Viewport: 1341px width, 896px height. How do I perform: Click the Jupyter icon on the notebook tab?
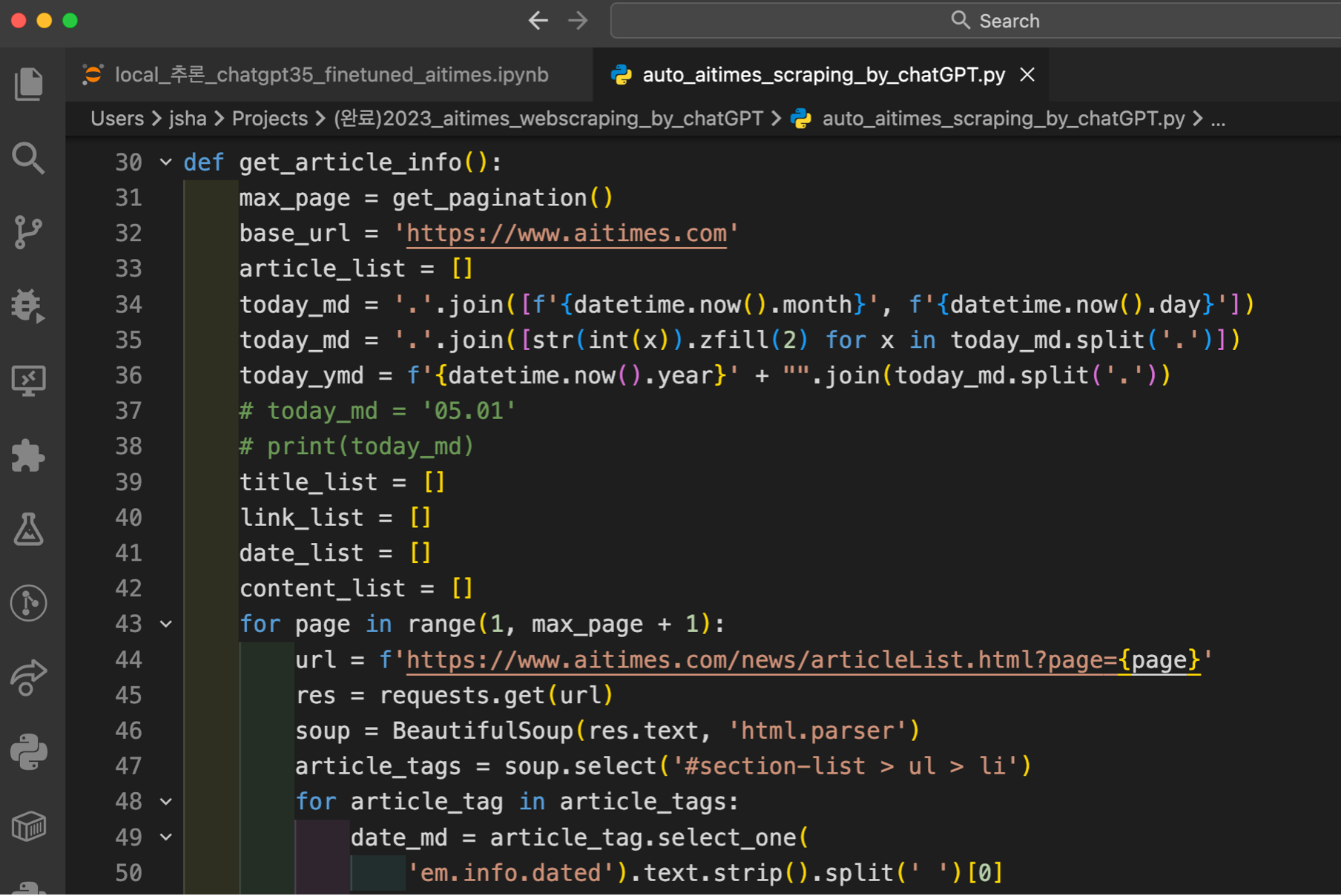pyautogui.click(x=93, y=75)
